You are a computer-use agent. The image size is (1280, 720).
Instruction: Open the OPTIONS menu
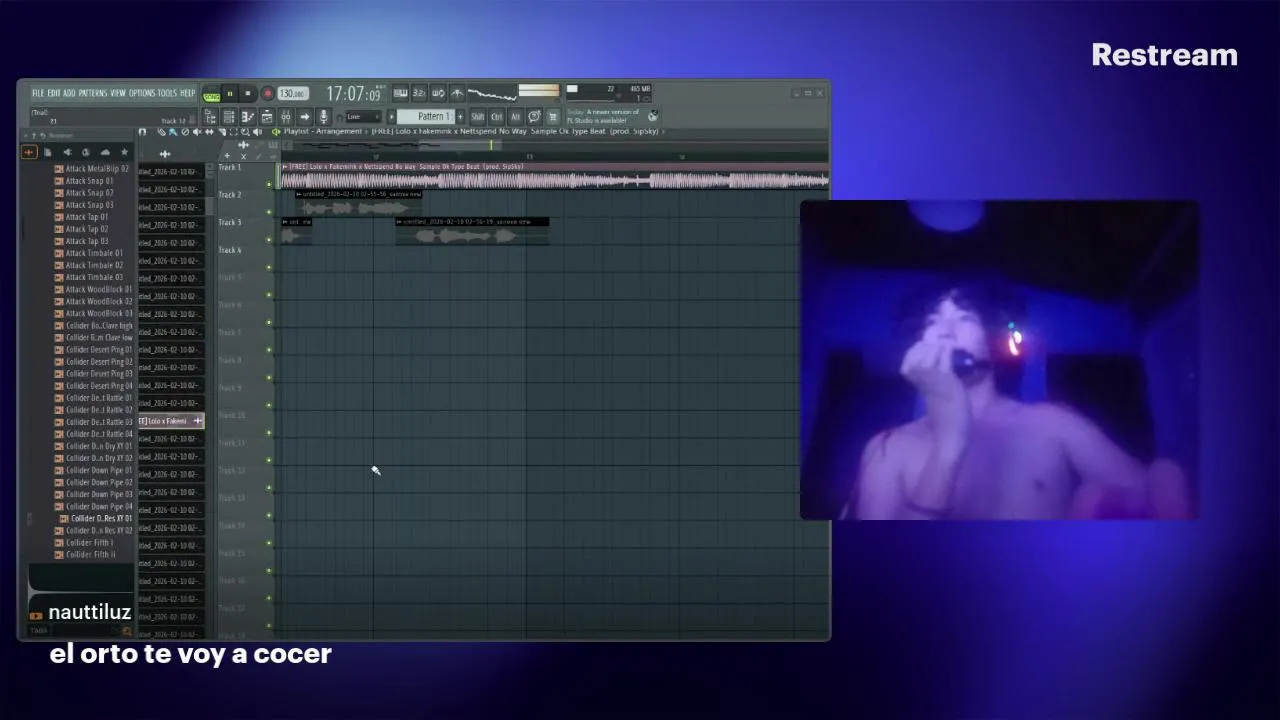pyautogui.click(x=142, y=93)
